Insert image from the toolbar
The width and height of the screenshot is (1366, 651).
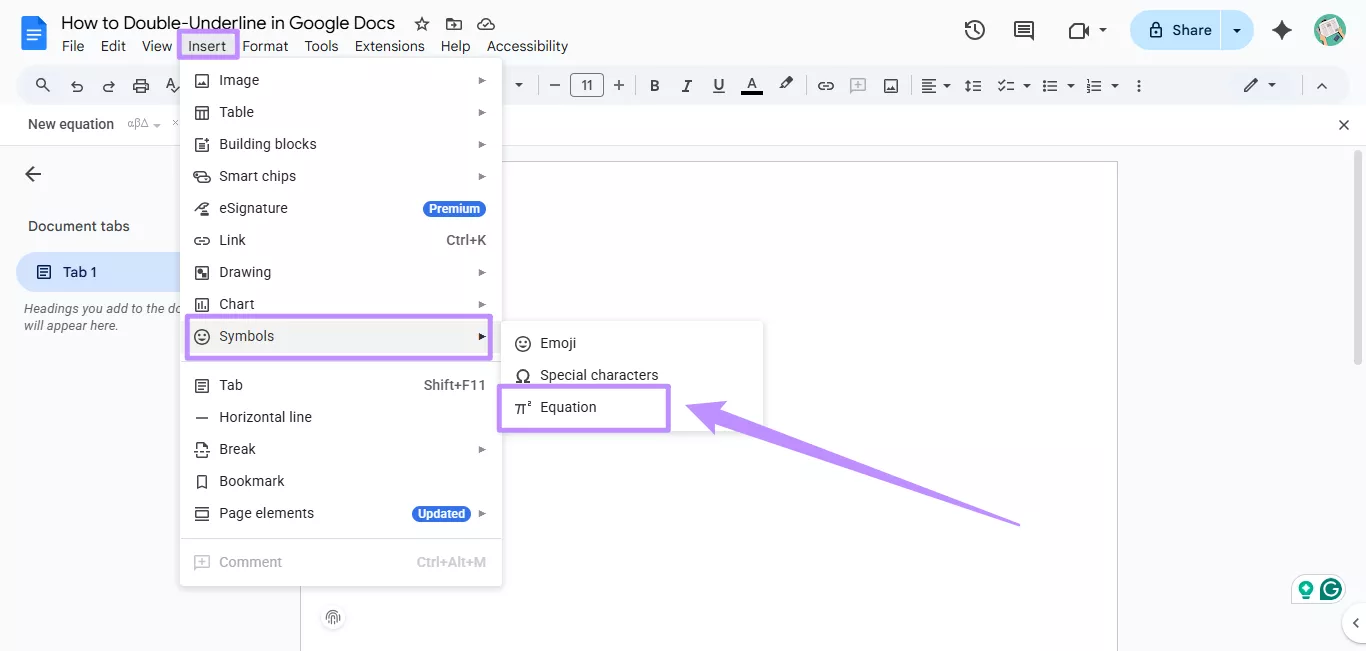pyautogui.click(x=890, y=86)
